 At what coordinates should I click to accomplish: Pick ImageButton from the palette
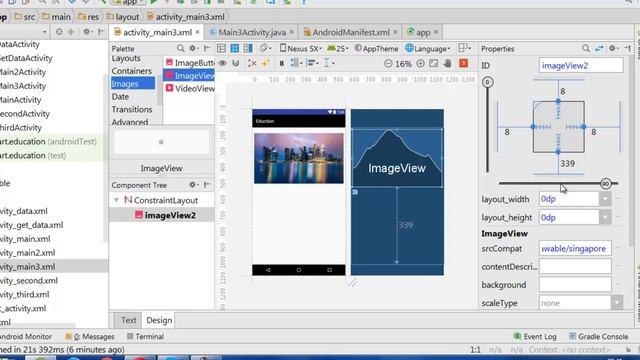pyautogui.click(x=189, y=63)
